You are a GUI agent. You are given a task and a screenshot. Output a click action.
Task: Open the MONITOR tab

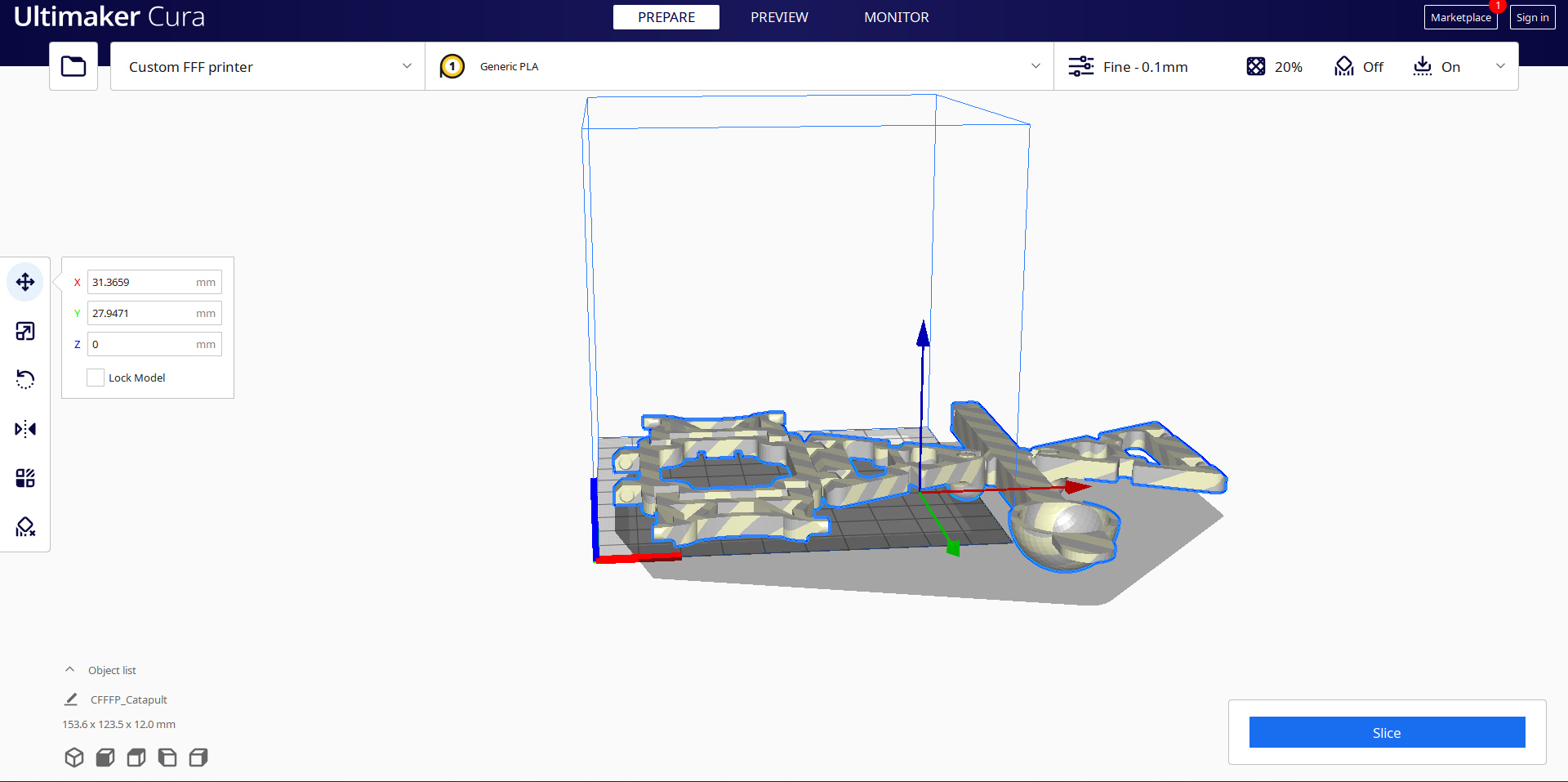(896, 17)
